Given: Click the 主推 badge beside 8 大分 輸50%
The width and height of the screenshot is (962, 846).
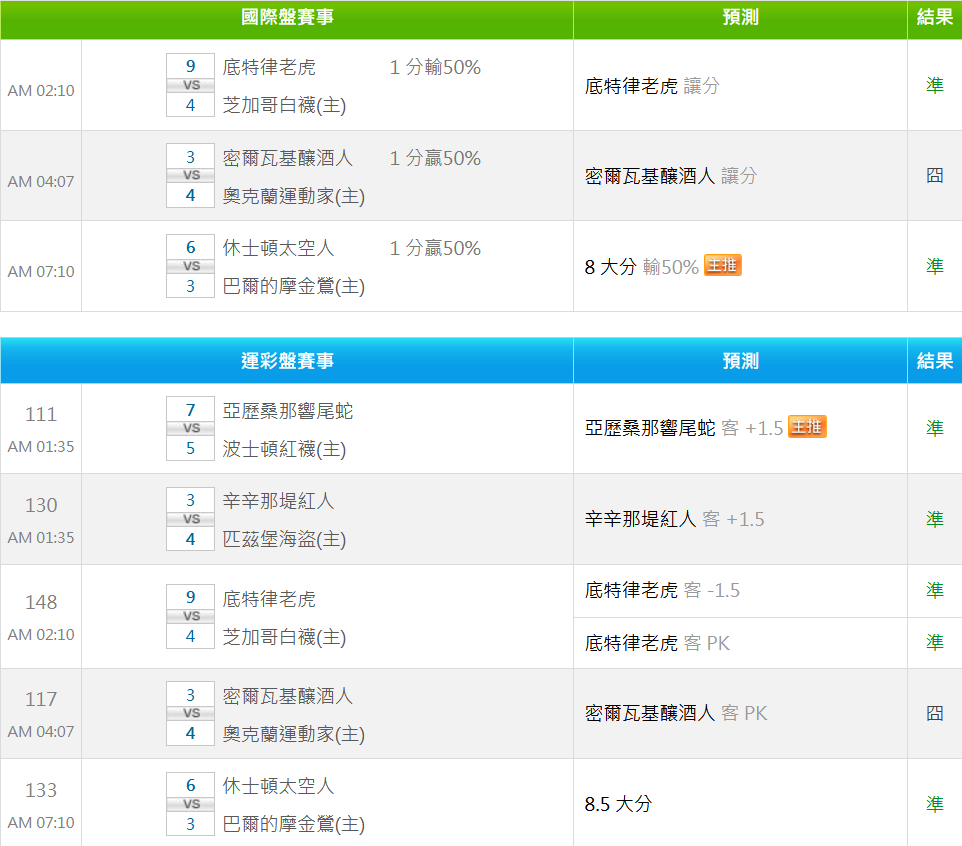Looking at the screenshot, I should (723, 265).
